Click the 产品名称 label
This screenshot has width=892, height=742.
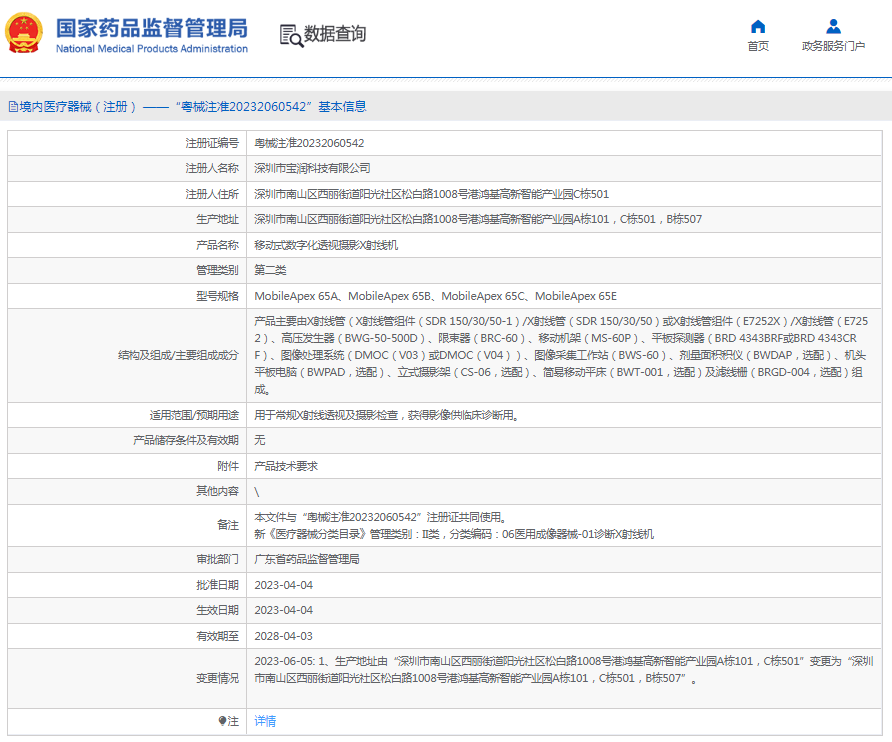217,245
